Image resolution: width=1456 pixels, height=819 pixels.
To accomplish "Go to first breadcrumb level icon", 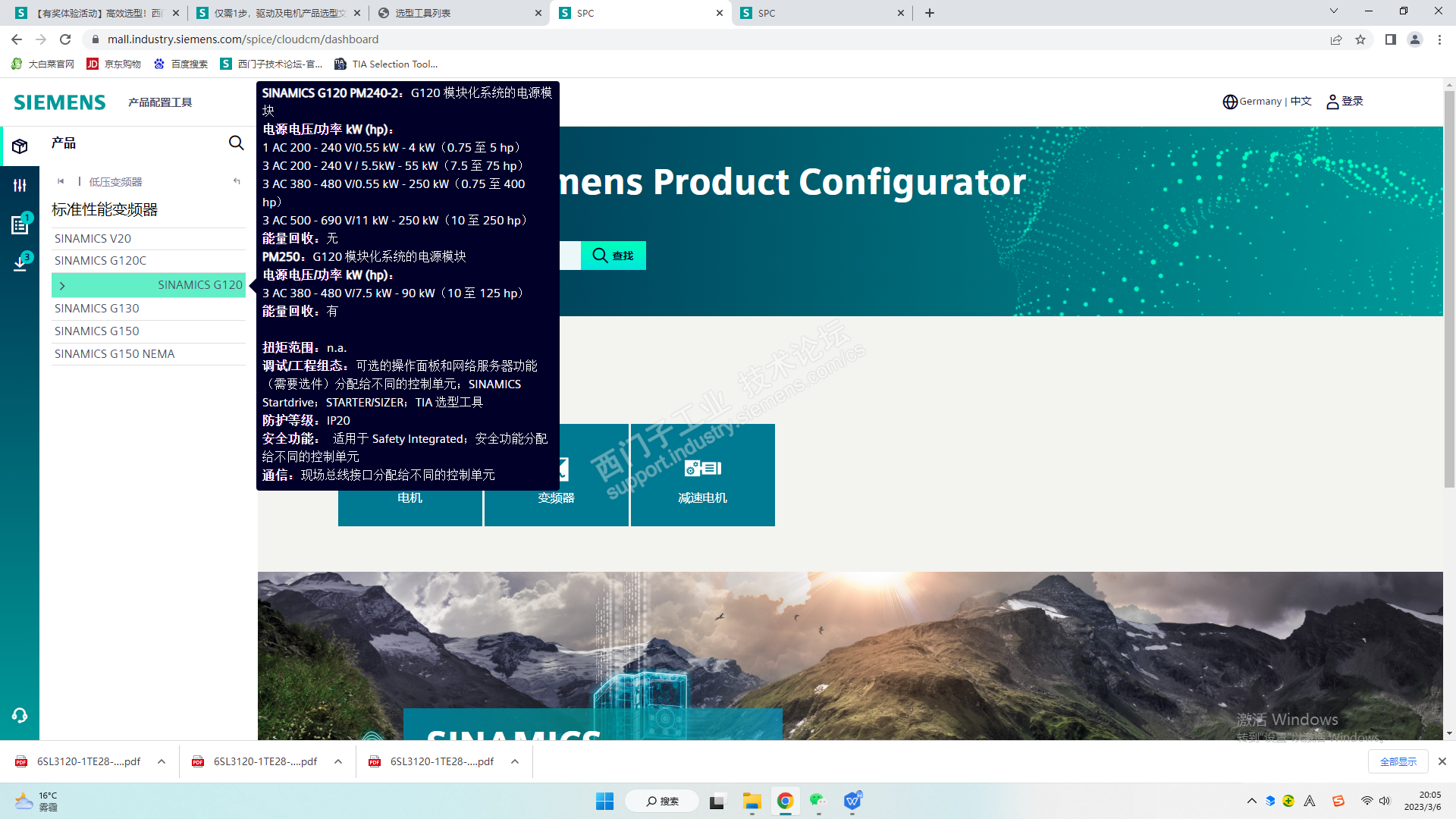I will pos(61,181).
